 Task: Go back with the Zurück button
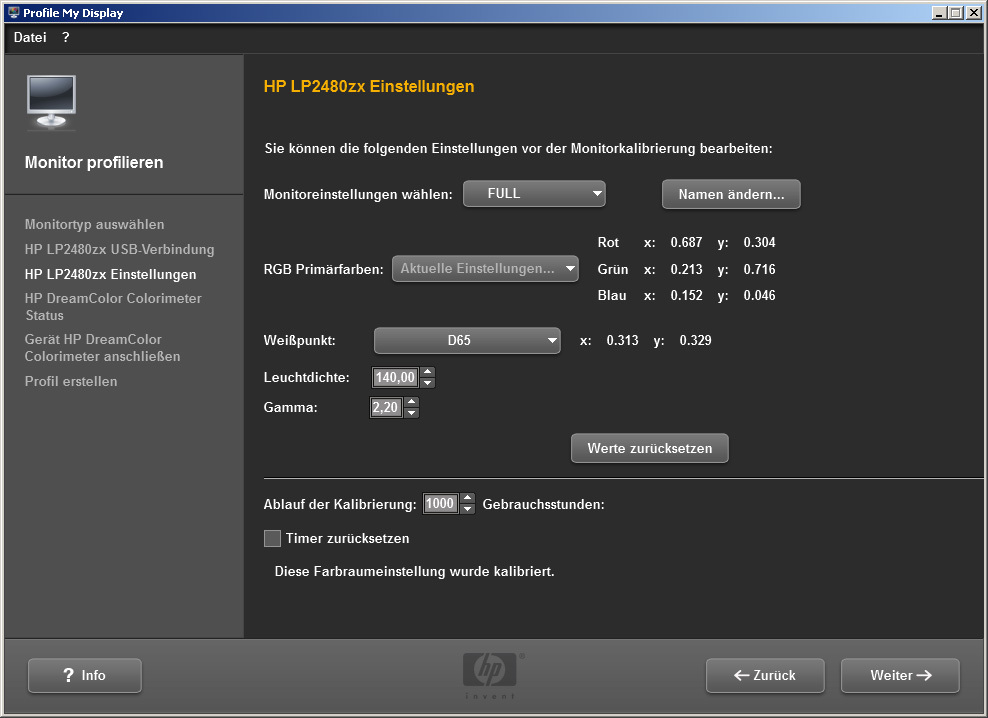click(765, 675)
